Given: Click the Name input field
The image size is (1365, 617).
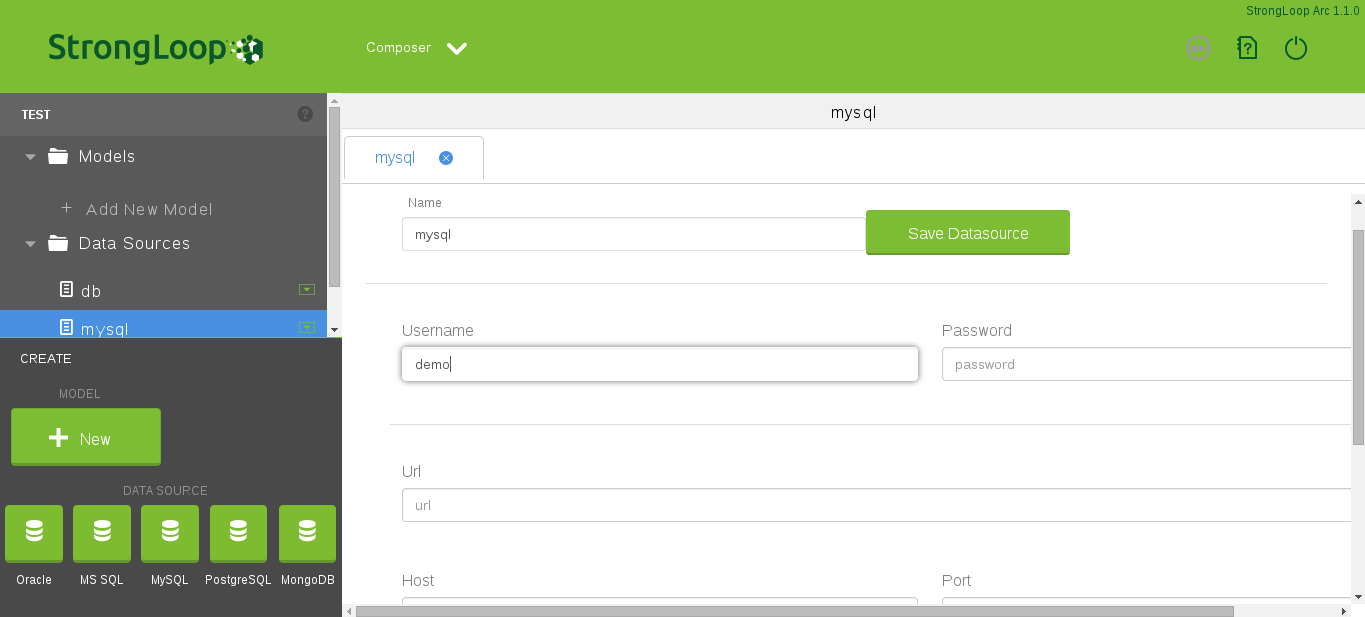Looking at the screenshot, I should coord(633,234).
